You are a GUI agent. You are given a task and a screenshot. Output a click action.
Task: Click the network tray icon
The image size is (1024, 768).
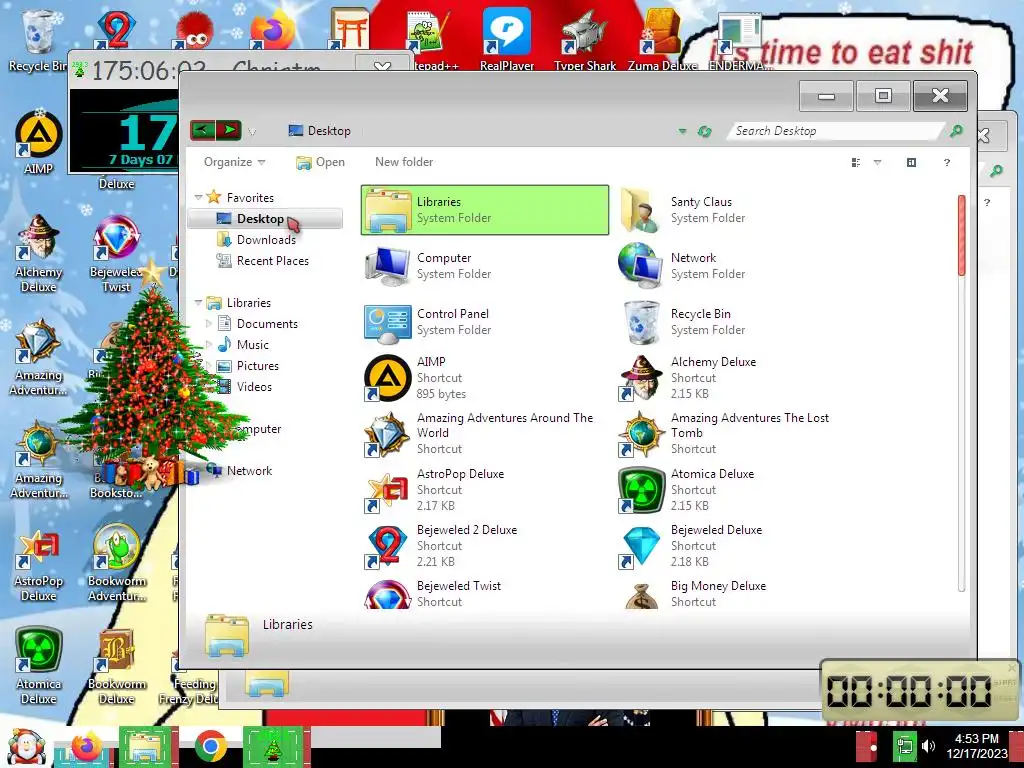click(x=904, y=746)
